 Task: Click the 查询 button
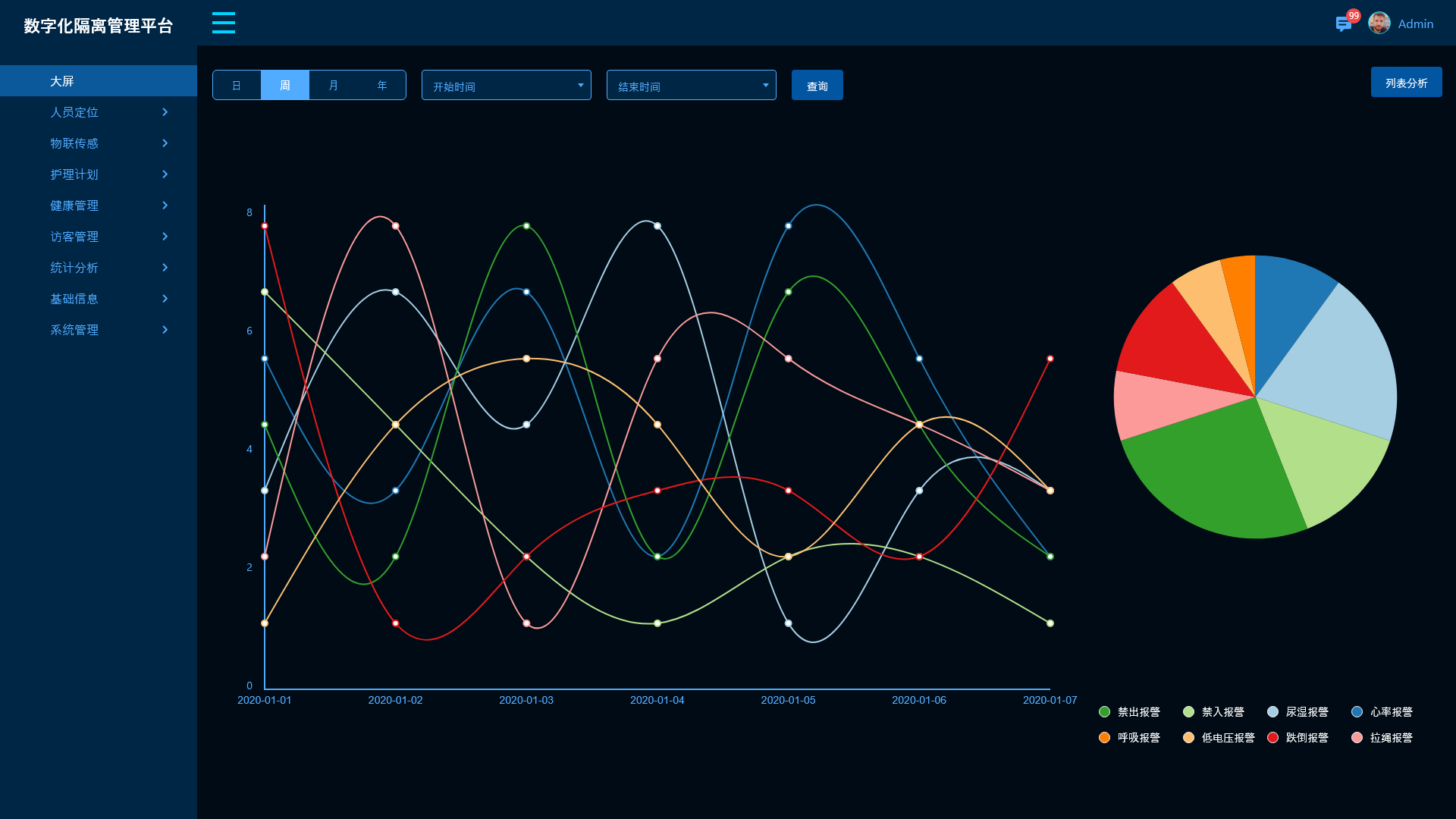point(817,85)
